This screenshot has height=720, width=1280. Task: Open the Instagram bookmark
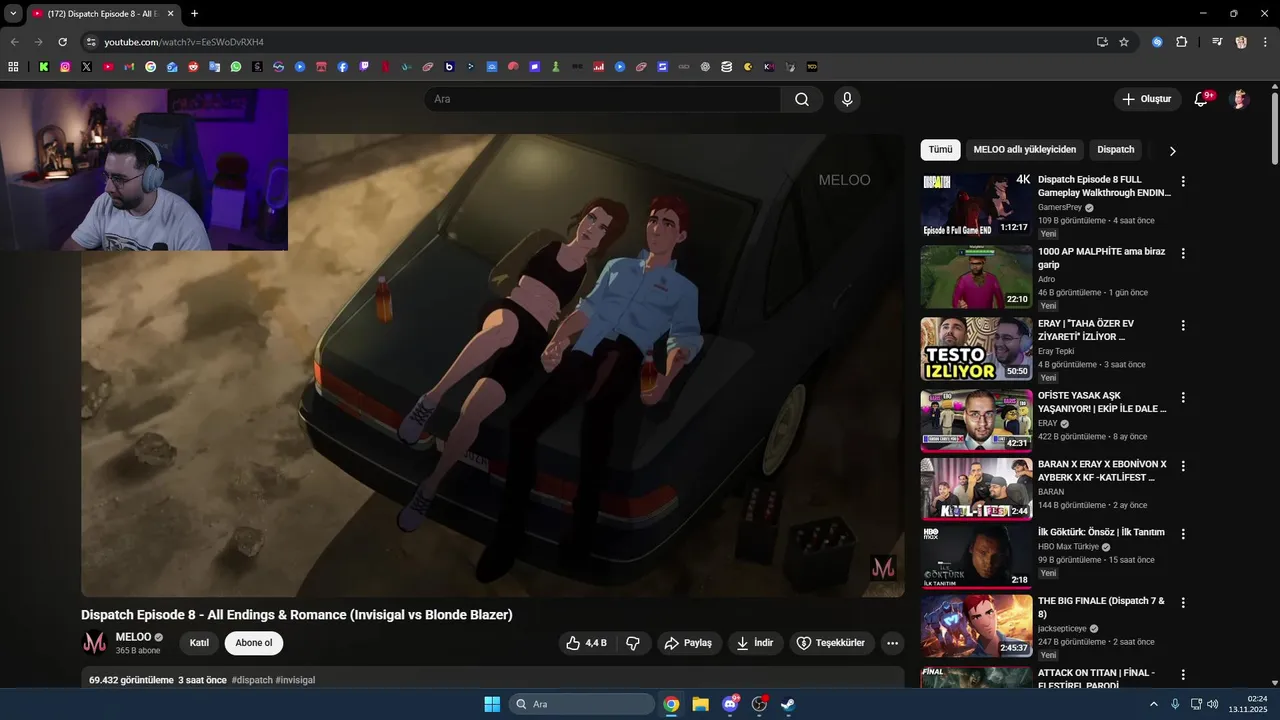click(x=65, y=67)
